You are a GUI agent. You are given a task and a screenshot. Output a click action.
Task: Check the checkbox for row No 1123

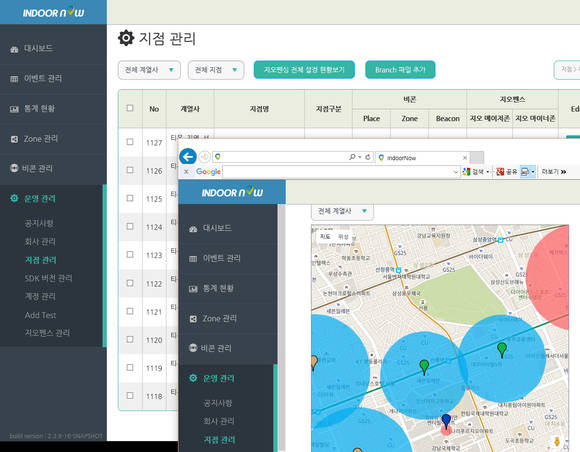click(130, 254)
